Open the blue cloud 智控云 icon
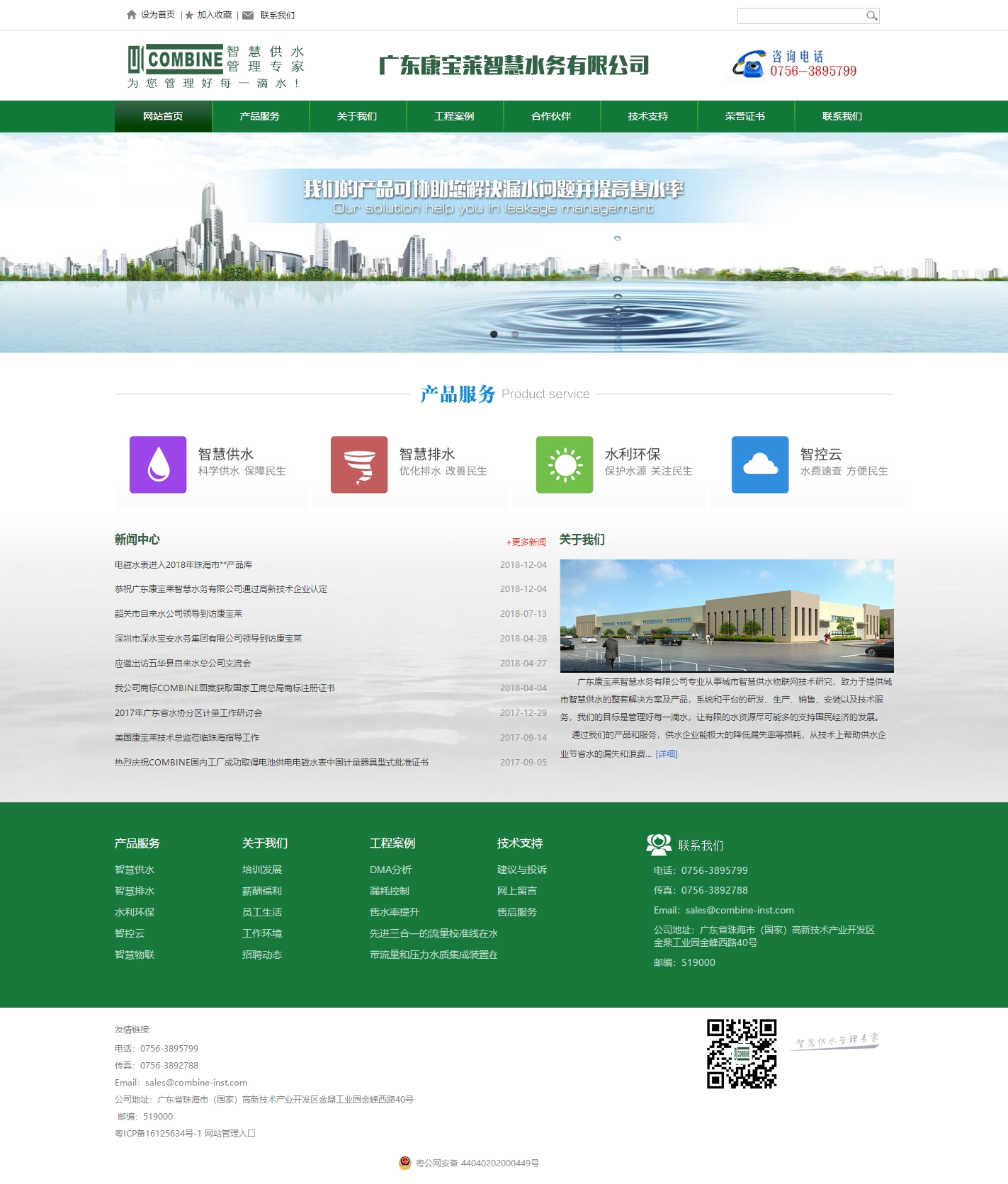This screenshot has width=1008, height=1184. click(x=760, y=465)
